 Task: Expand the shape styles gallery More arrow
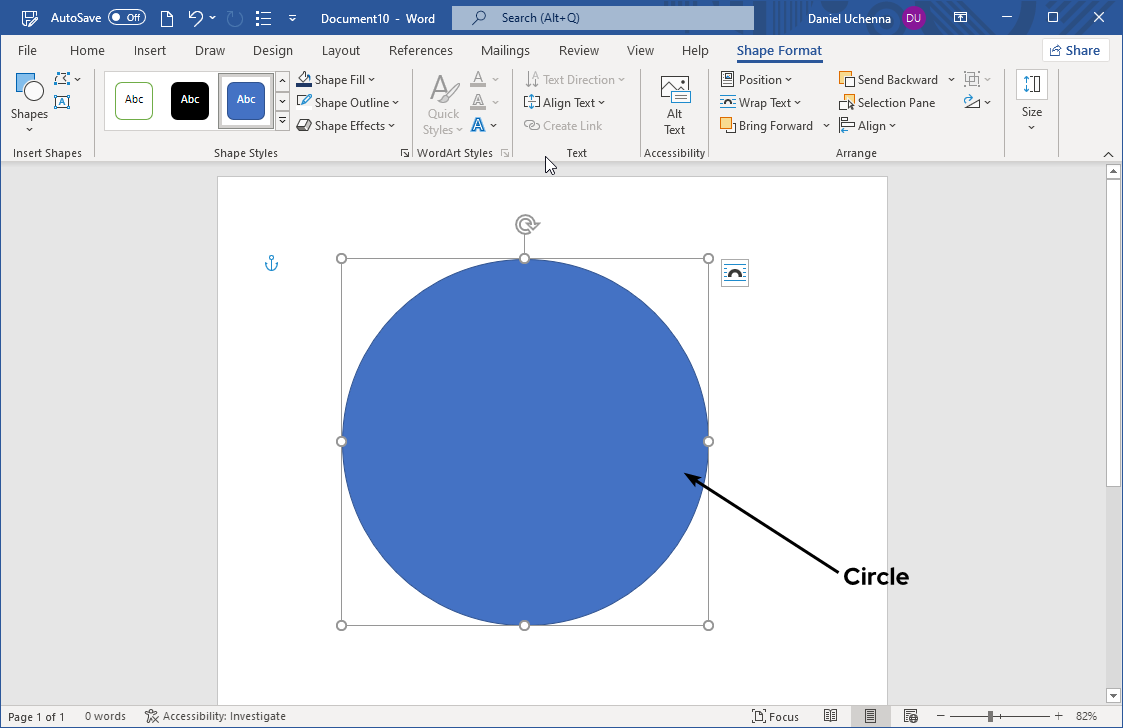282,122
